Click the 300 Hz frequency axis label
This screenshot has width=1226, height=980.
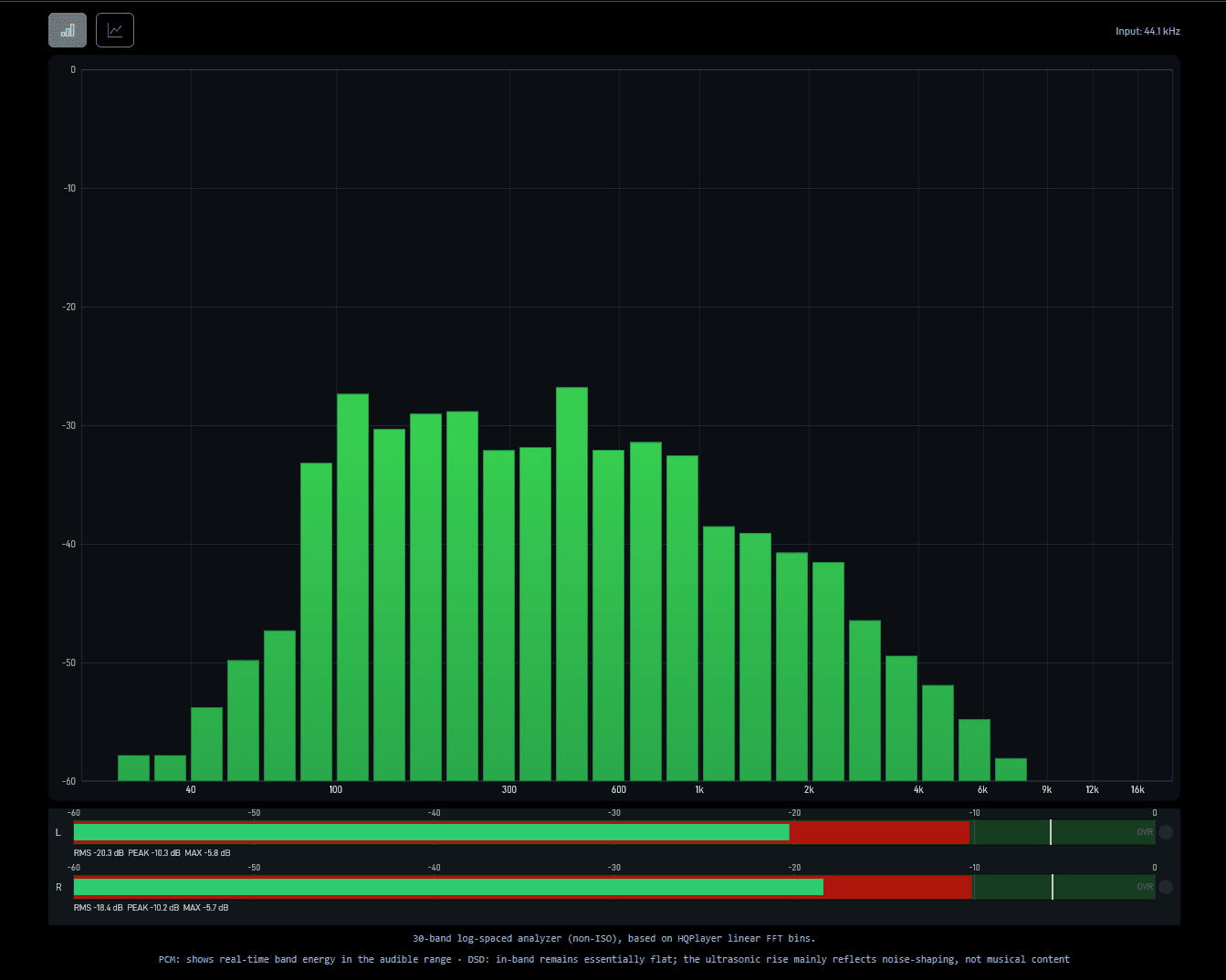tap(509, 789)
